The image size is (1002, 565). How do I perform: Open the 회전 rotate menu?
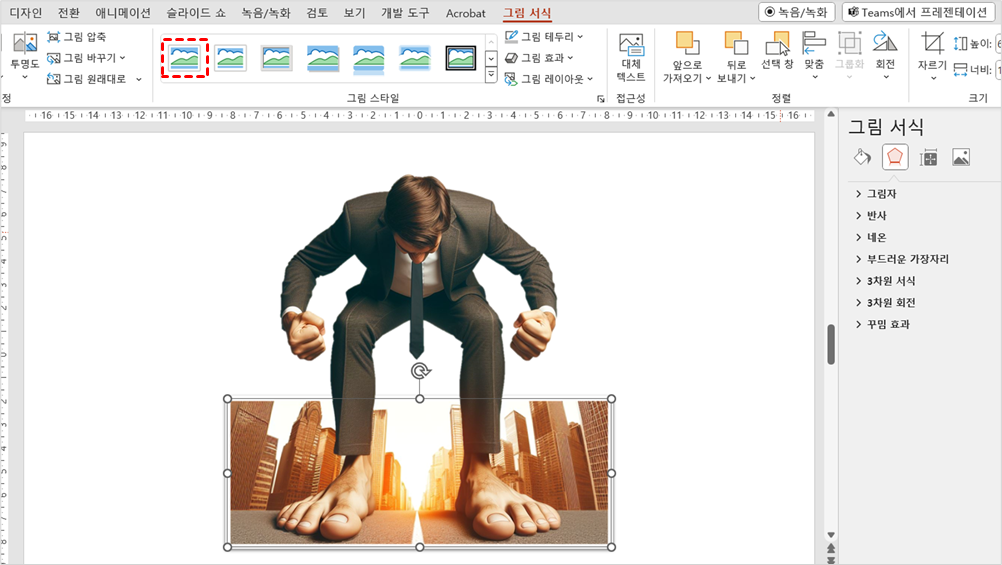885,56
